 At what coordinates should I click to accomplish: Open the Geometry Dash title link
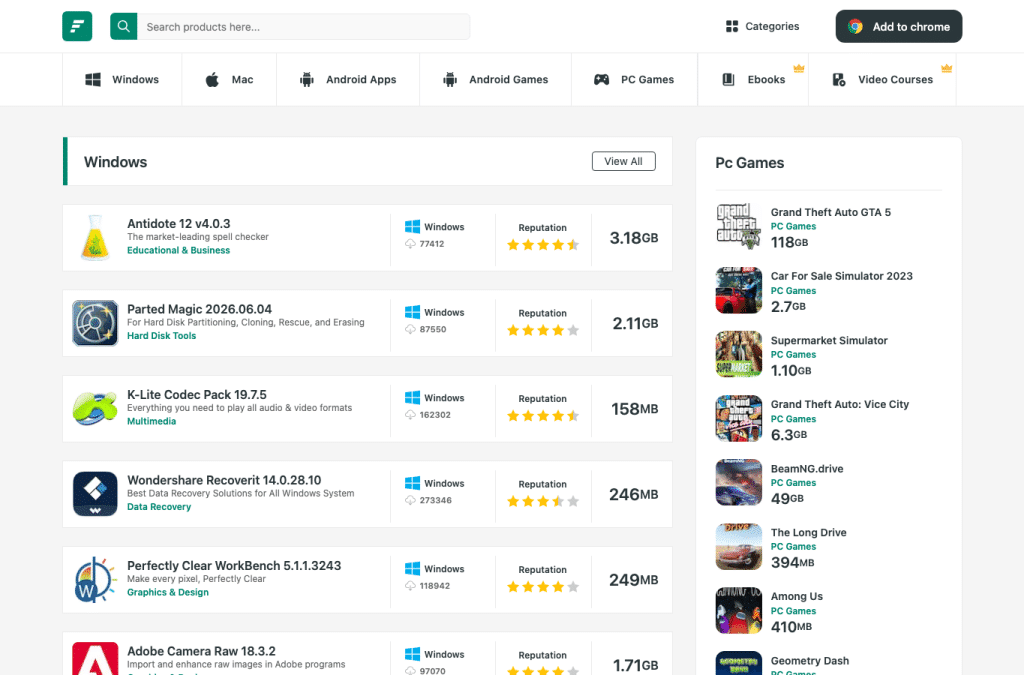810,661
